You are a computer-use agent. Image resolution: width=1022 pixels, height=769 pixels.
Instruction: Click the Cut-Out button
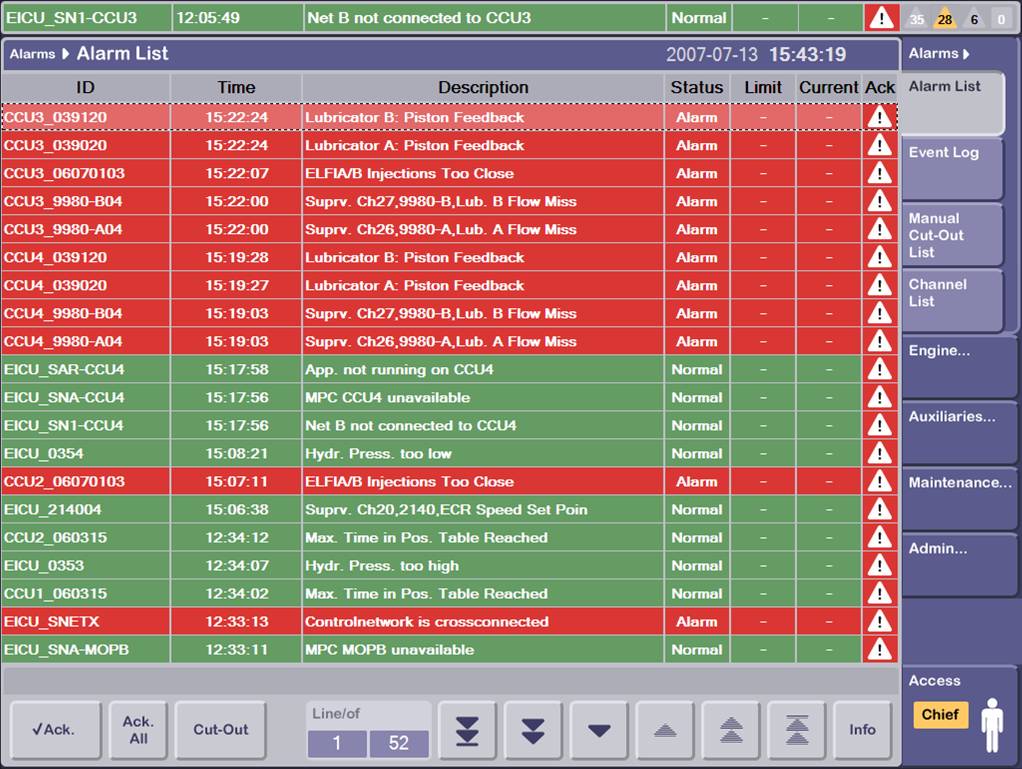(x=220, y=730)
